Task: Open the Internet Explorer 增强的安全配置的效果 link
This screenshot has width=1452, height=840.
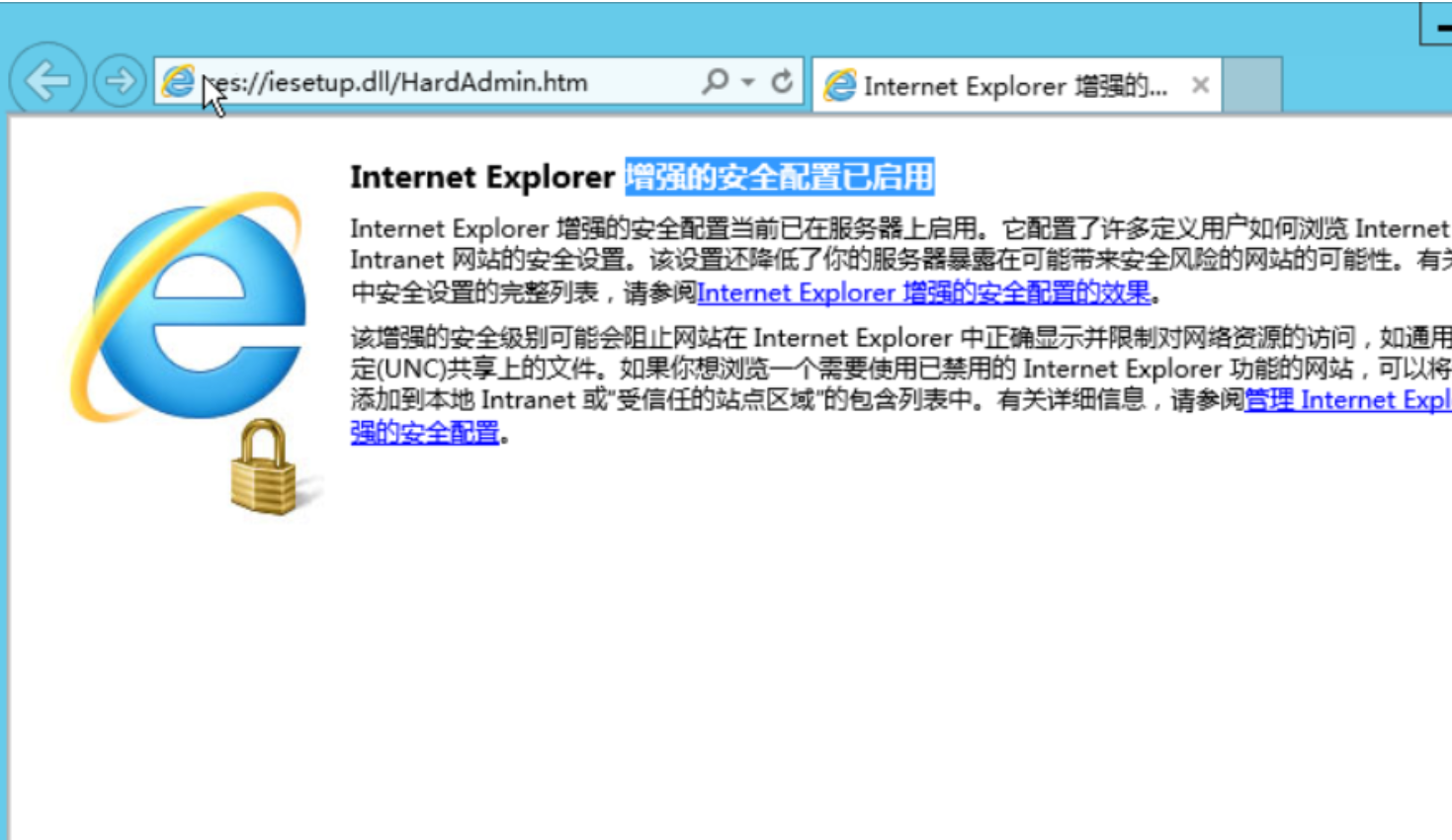Action: [x=923, y=293]
